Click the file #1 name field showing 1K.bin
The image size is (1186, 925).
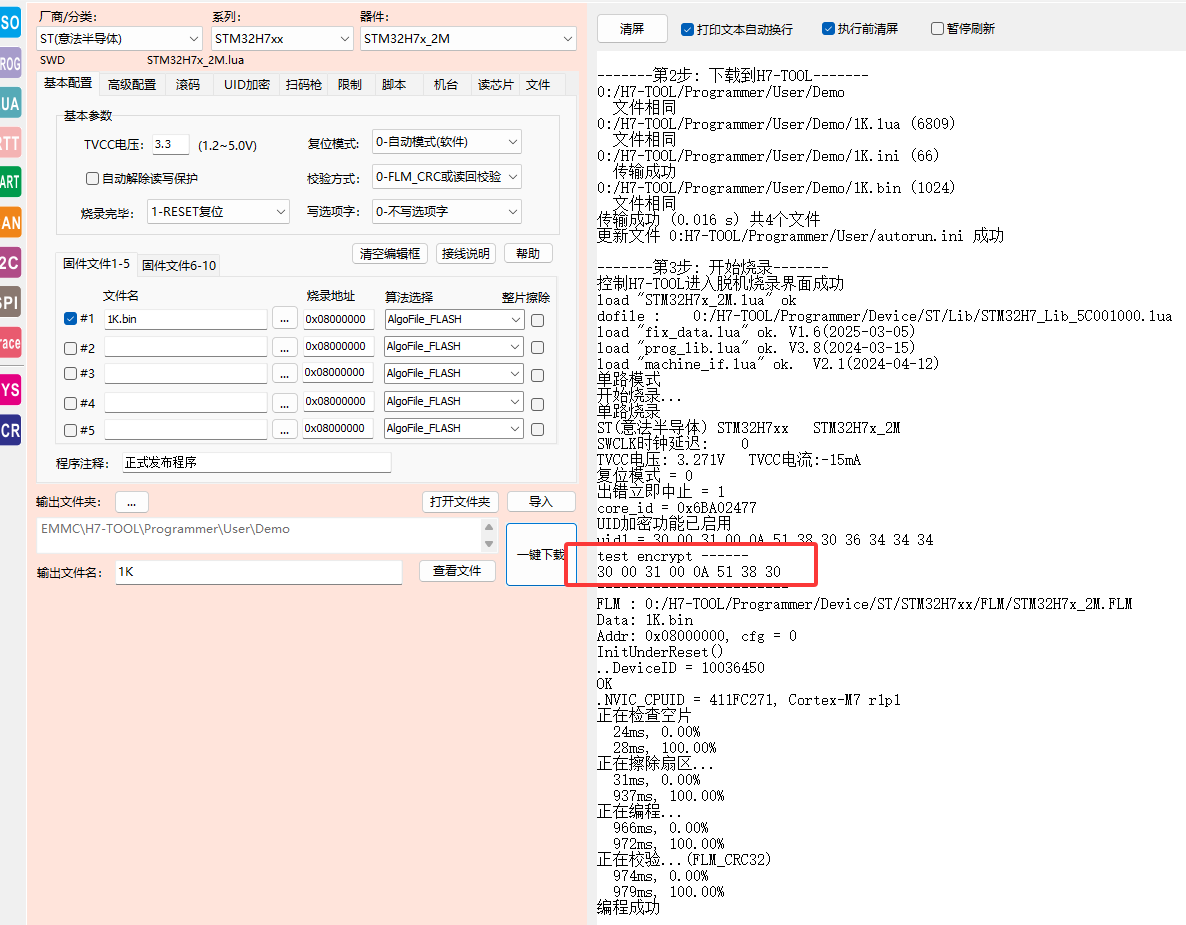(x=185, y=319)
